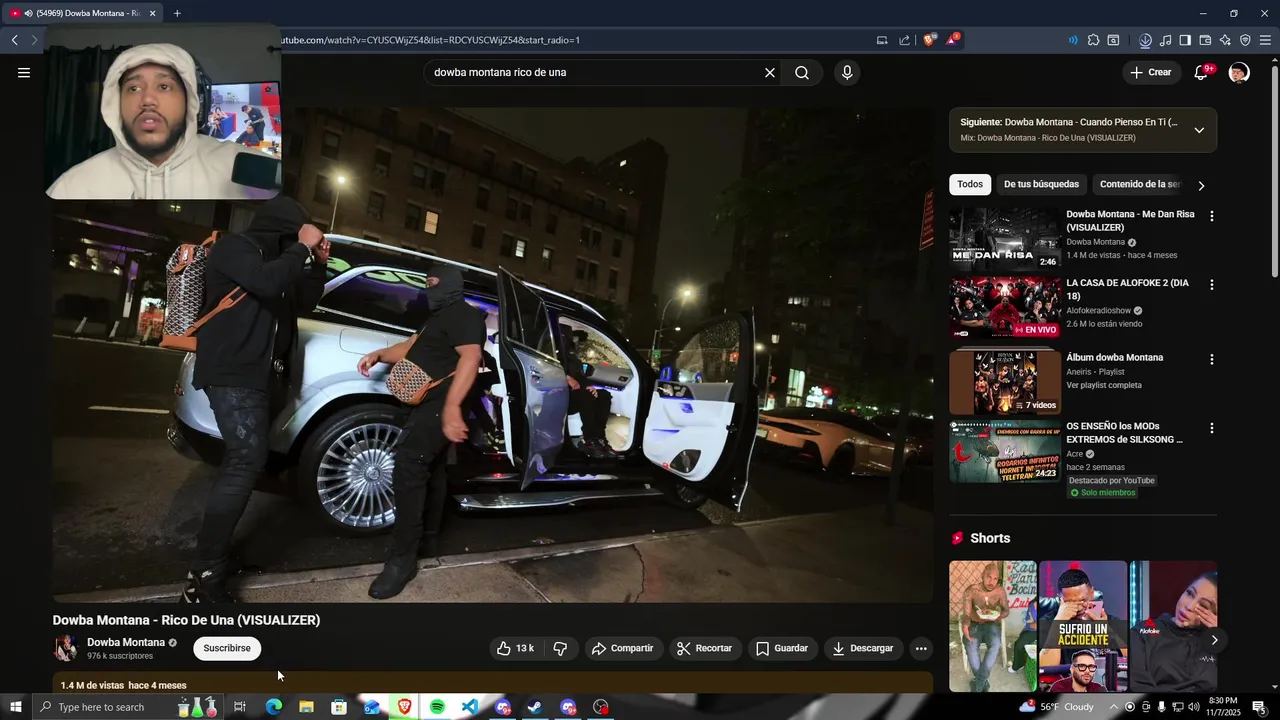Expand the Siguiente mix playlist panel

pyautogui.click(x=1199, y=130)
